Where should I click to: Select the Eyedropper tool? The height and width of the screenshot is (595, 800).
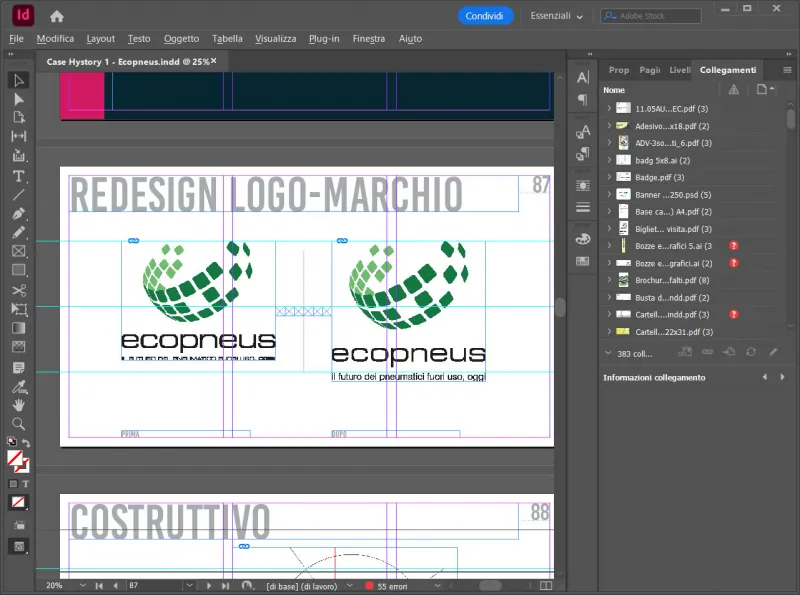tap(19, 387)
